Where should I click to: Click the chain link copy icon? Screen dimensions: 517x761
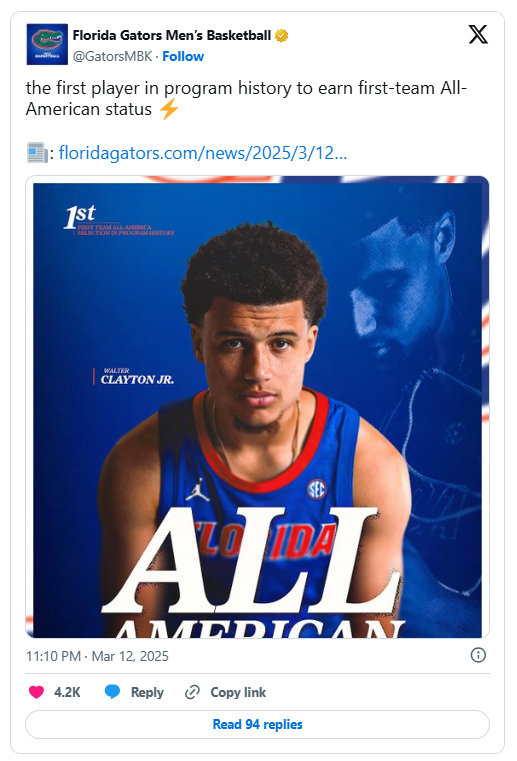tap(192, 692)
